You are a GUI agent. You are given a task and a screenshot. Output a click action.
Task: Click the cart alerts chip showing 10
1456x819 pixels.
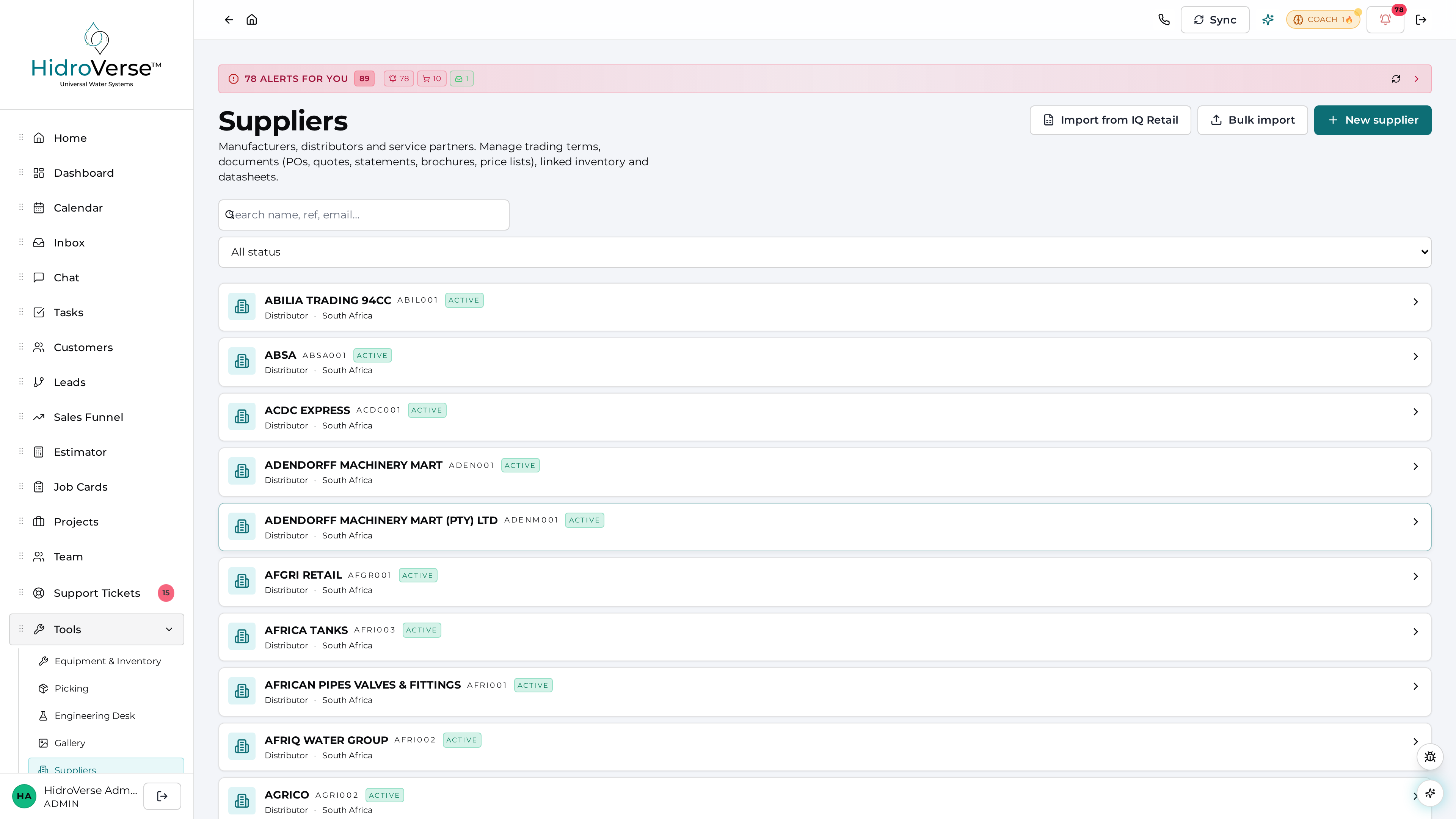click(432, 78)
